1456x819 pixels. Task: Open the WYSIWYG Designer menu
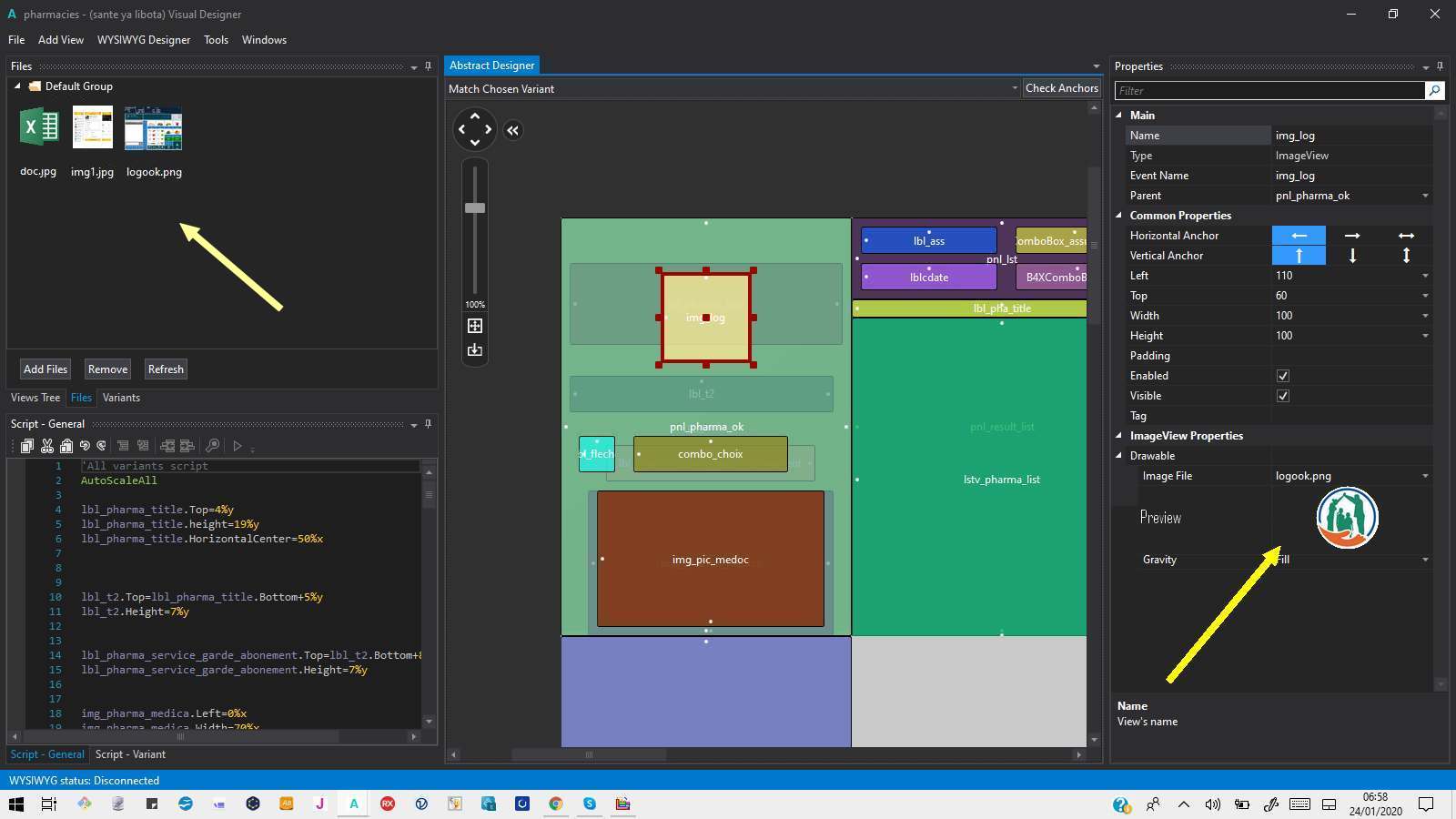[144, 40]
